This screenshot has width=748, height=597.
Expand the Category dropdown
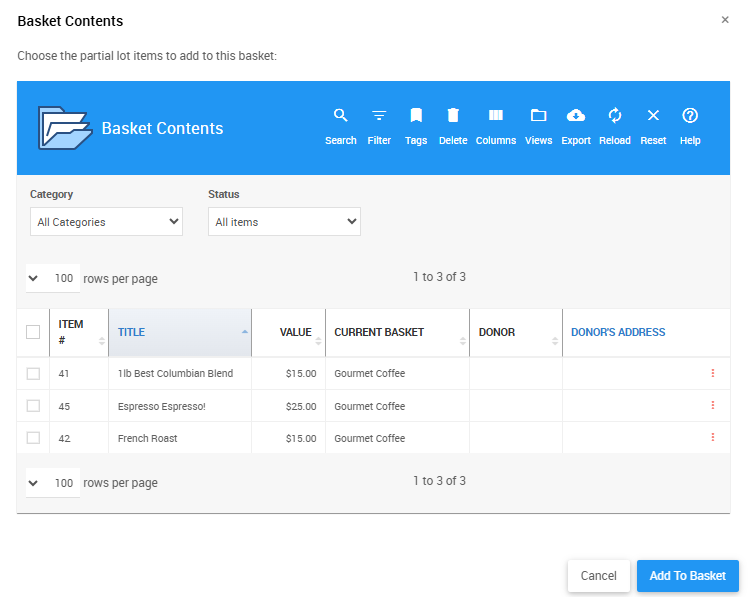point(106,222)
